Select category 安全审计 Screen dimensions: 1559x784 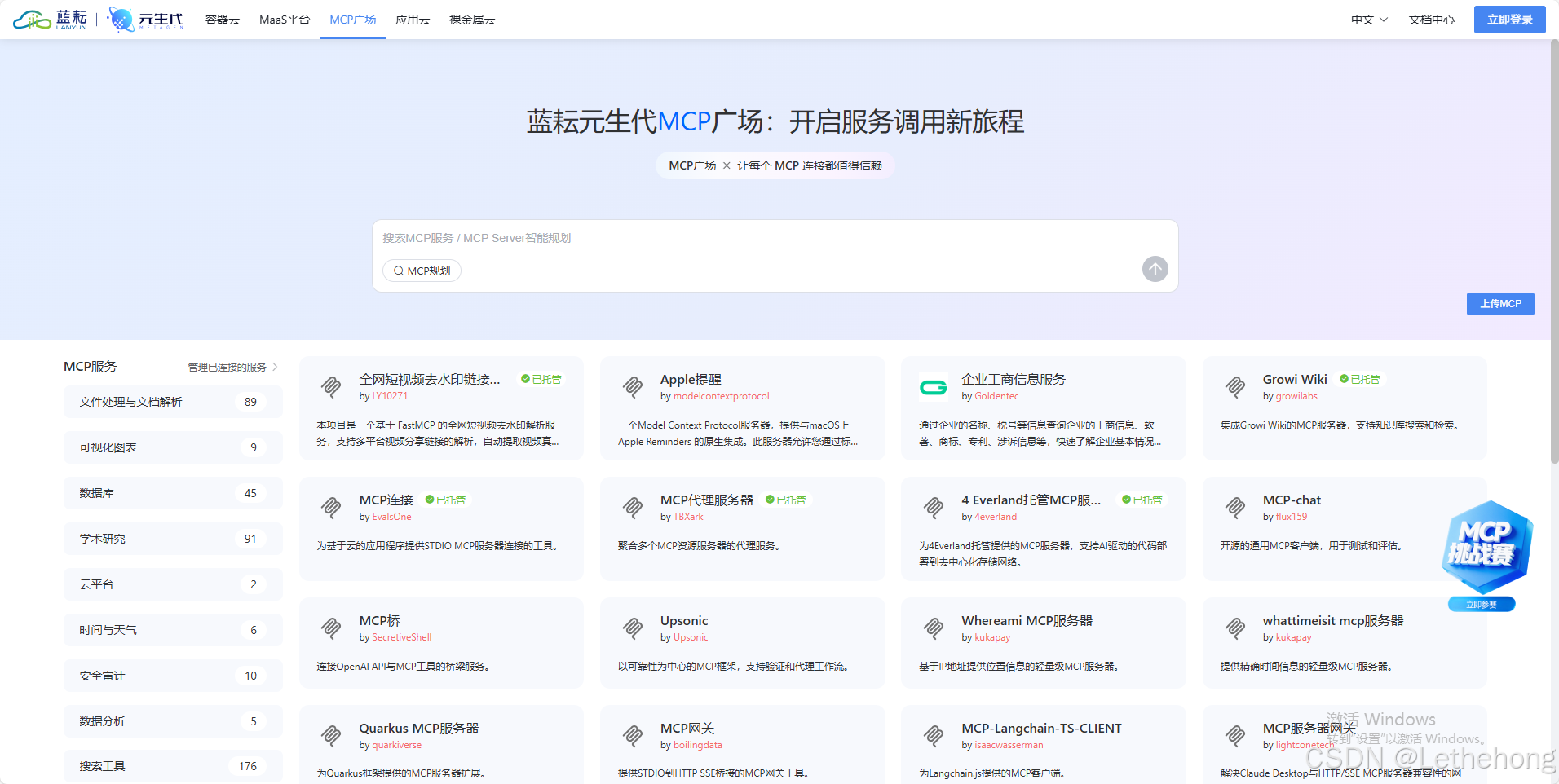pos(173,676)
